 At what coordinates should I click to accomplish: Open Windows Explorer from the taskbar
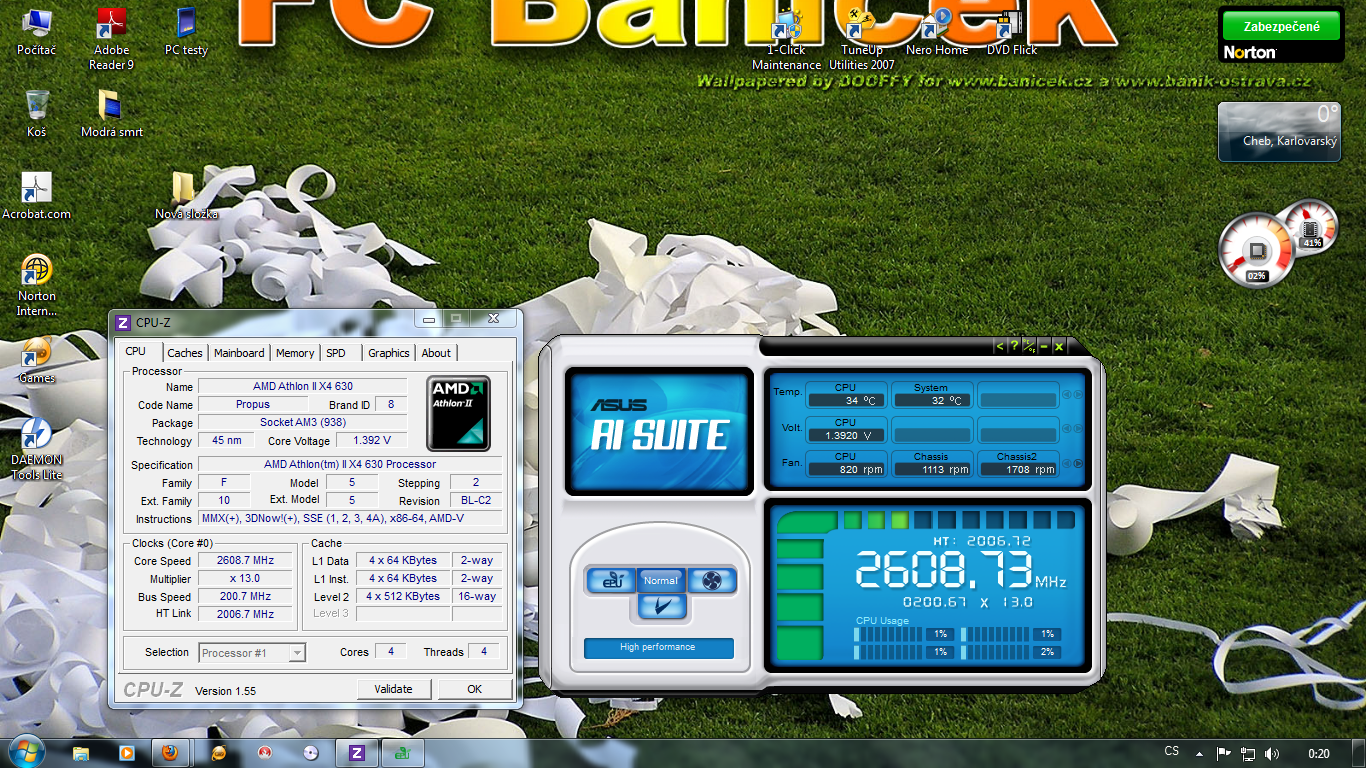[81, 753]
